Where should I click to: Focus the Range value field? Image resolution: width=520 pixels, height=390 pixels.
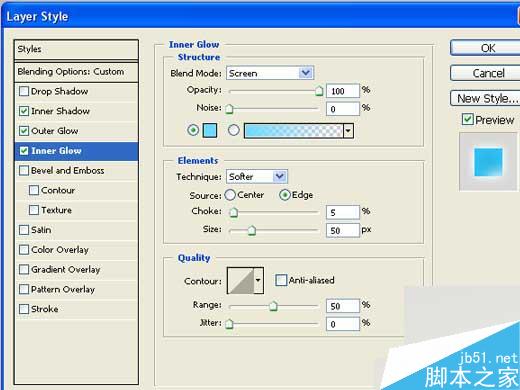pyautogui.click(x=343, y=306)
